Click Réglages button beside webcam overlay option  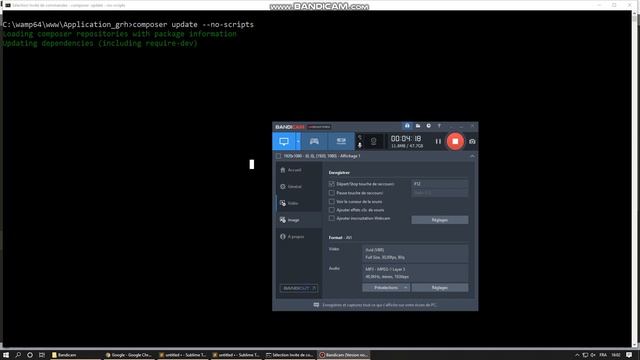coord(440,220)
